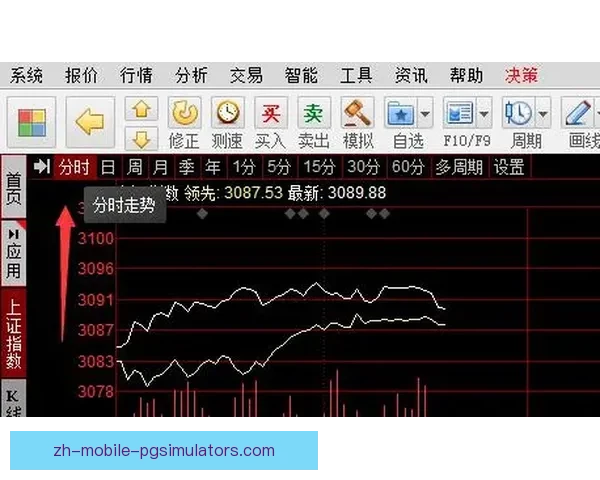Click the 3091 price axis label
This screenshot has width=600, height=480.
click(96, 300)
